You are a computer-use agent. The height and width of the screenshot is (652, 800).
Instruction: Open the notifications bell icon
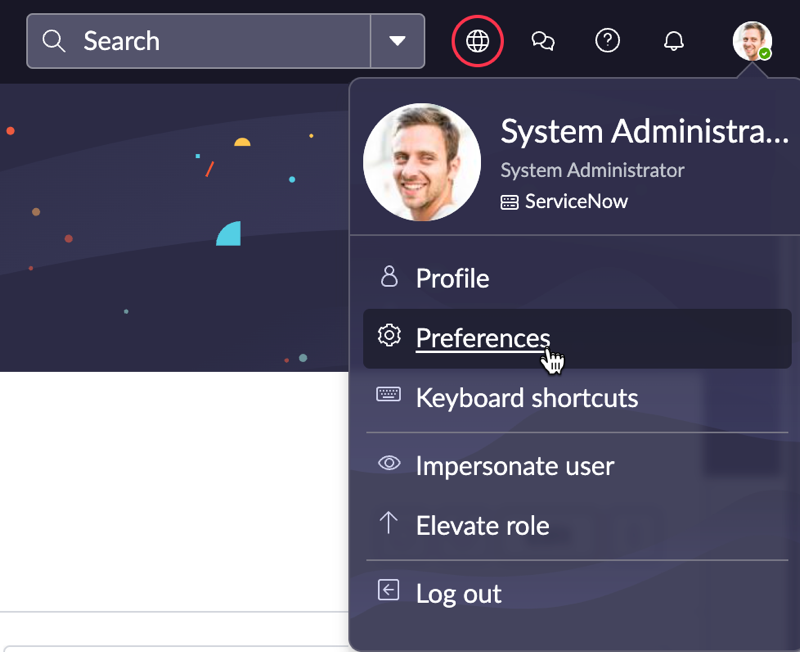pos(673,41)
